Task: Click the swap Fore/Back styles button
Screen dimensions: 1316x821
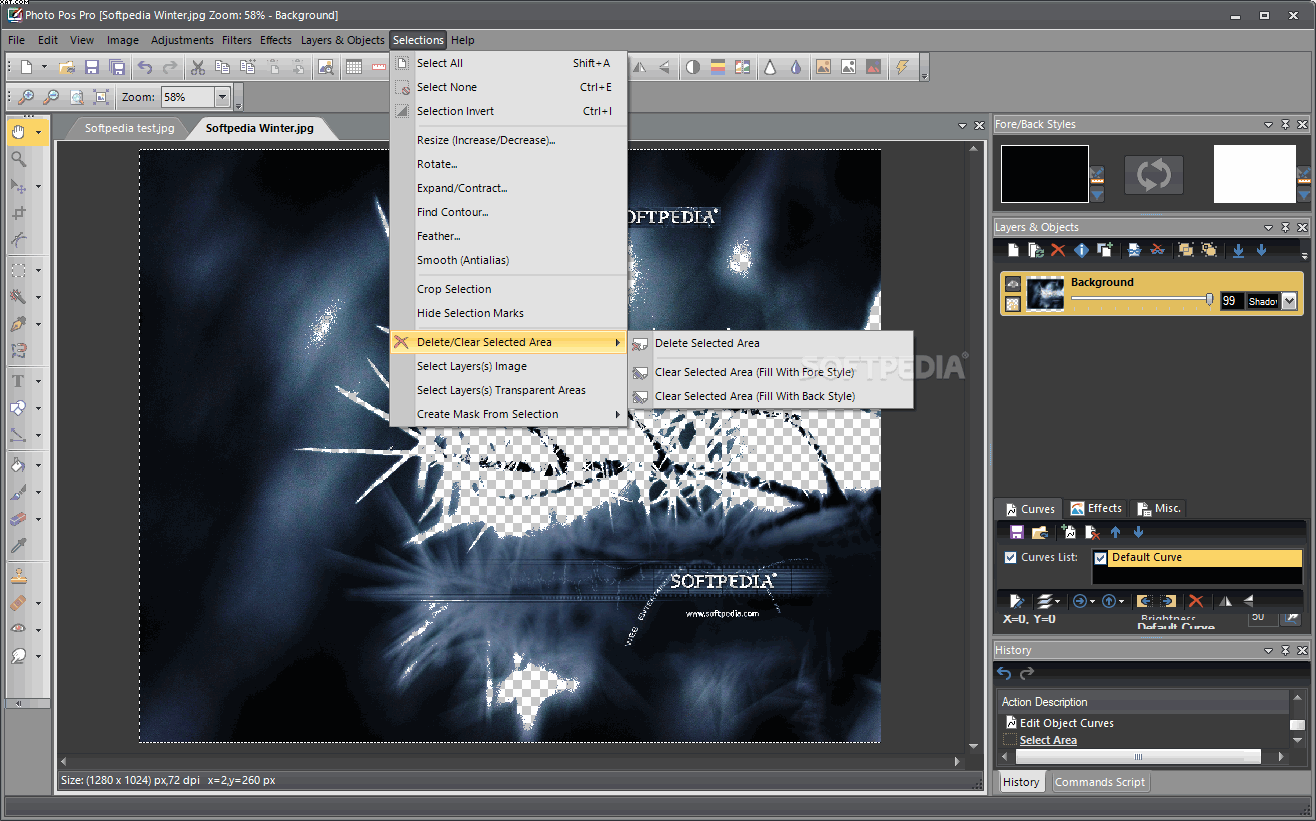Action: tap(1153, 174)
